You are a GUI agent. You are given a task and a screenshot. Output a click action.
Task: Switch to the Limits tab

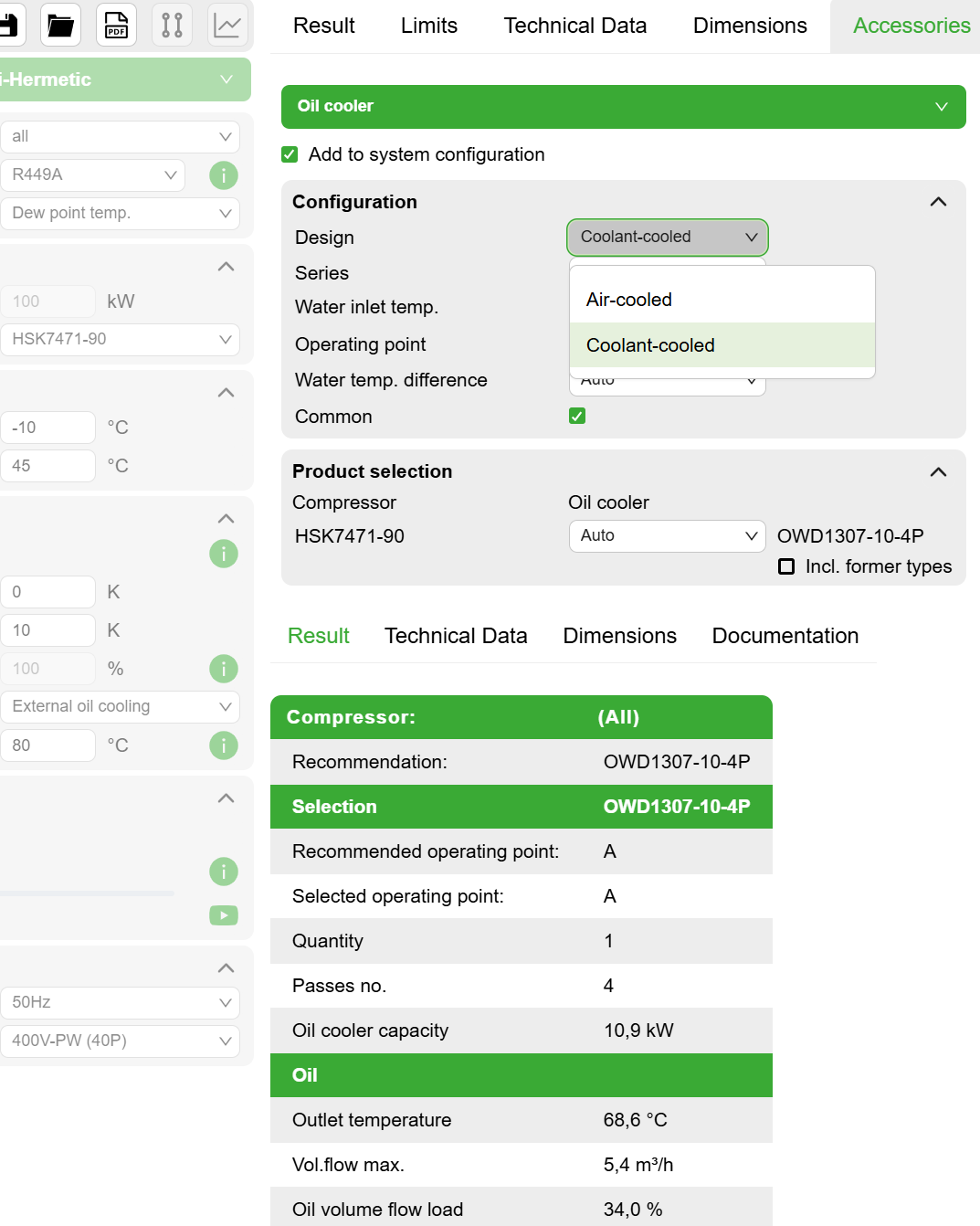428,26
